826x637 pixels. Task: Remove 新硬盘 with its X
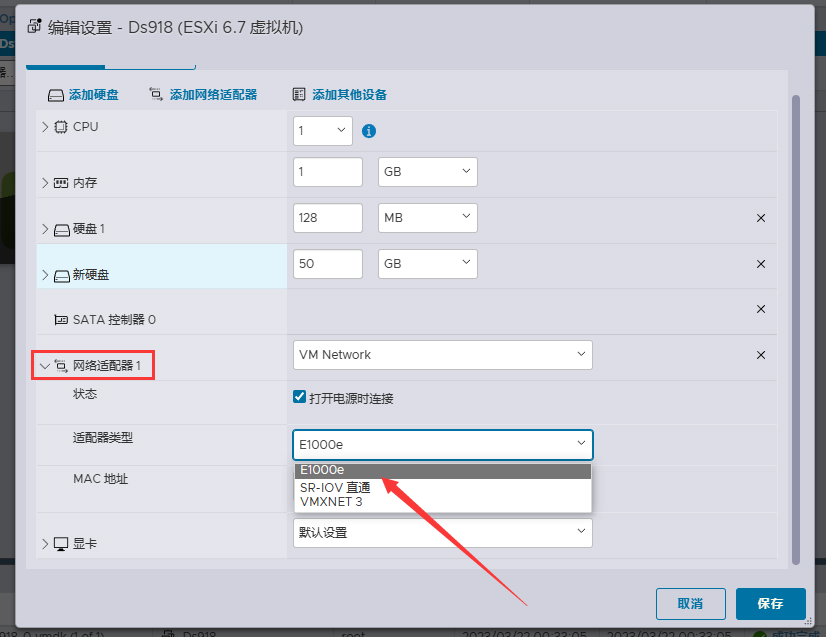tap(761, 264)
